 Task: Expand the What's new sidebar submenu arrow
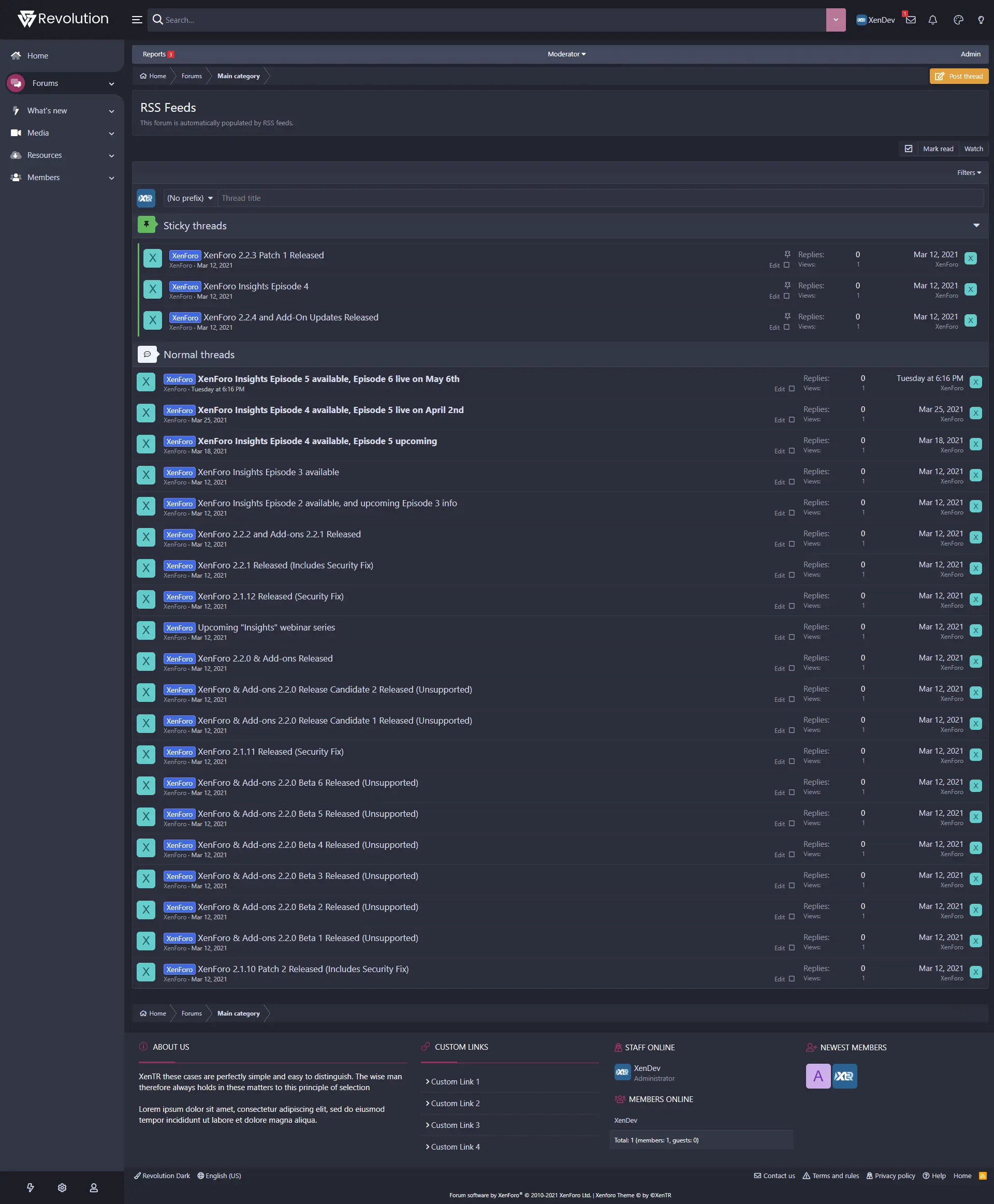[x=112, y=111]
